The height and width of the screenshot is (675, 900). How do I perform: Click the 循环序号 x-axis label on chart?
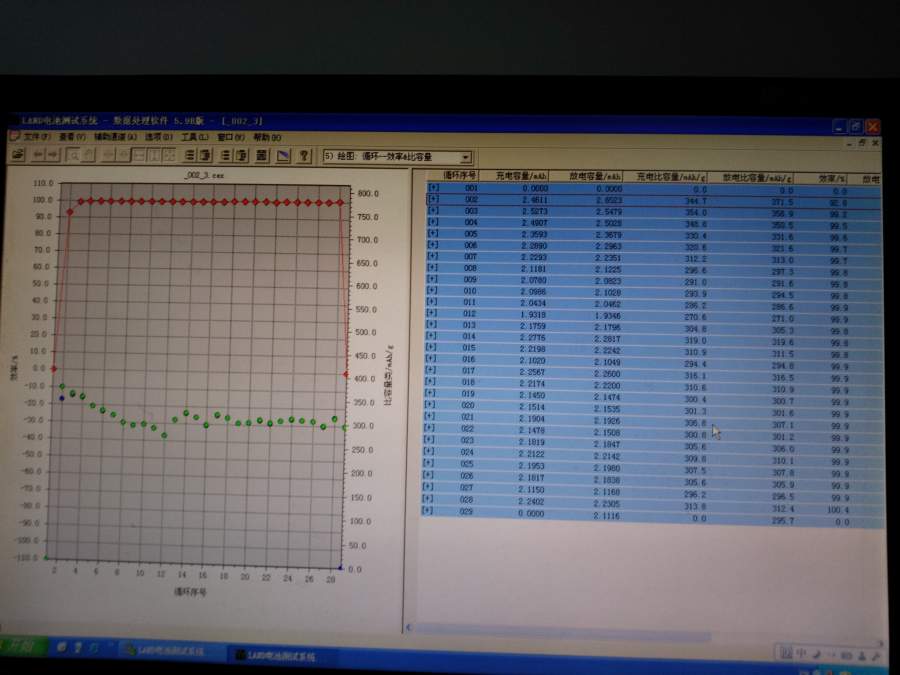[190, 591]
